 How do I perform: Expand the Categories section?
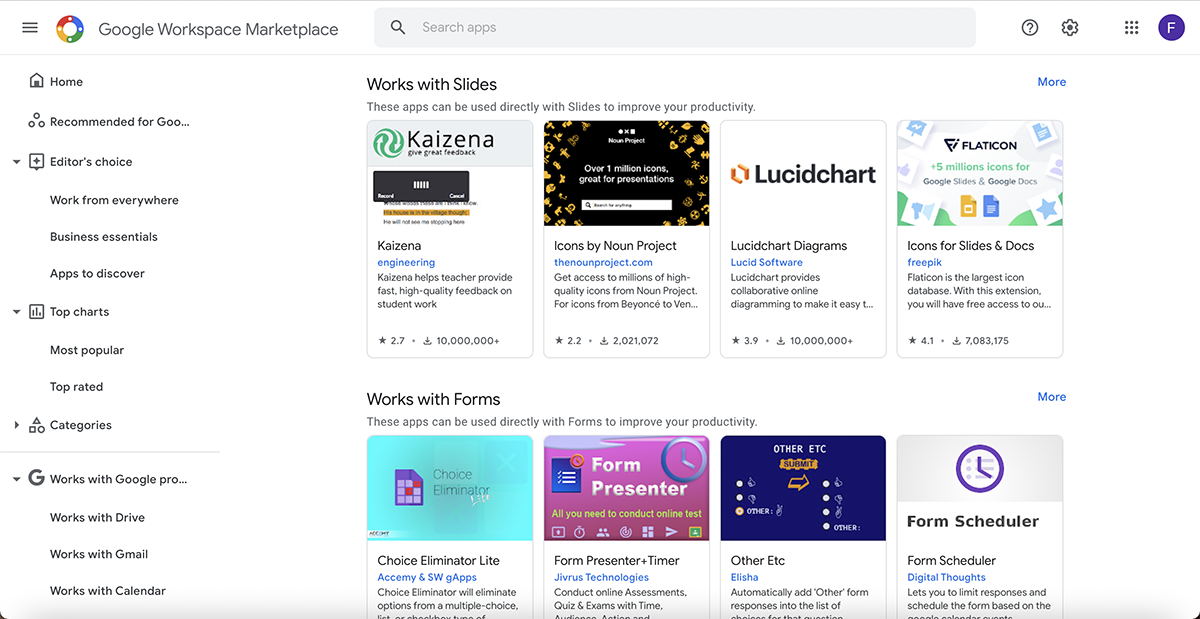pos(16,424)
